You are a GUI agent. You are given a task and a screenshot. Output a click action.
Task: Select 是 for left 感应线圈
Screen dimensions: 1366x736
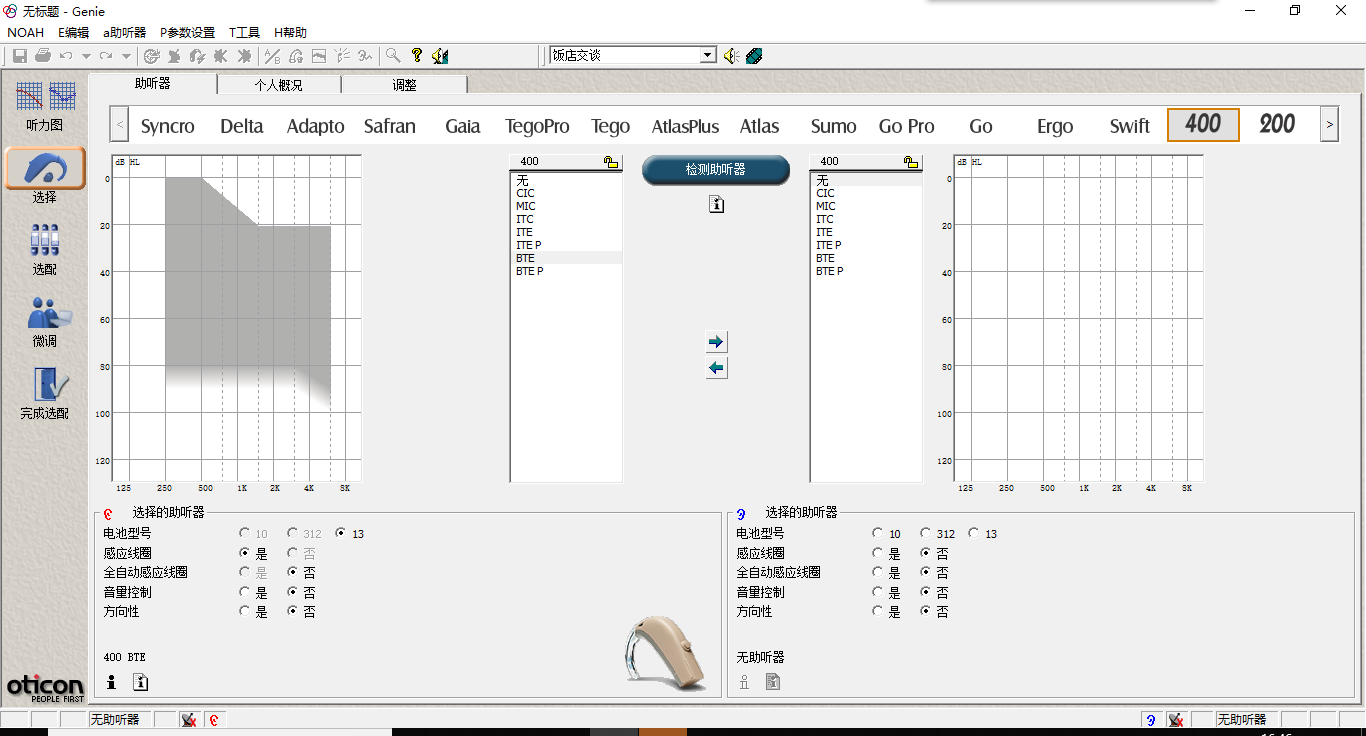click(x=245, y=552)
